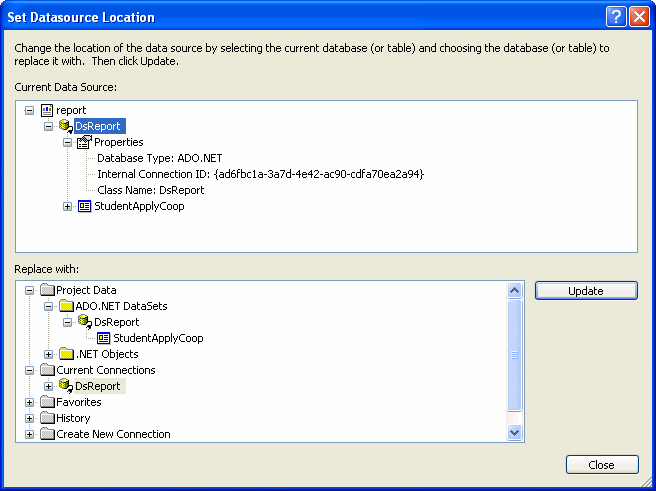Expand the .NET Objects node
Viewport: 656px width, 491px height.
[48, 354]
